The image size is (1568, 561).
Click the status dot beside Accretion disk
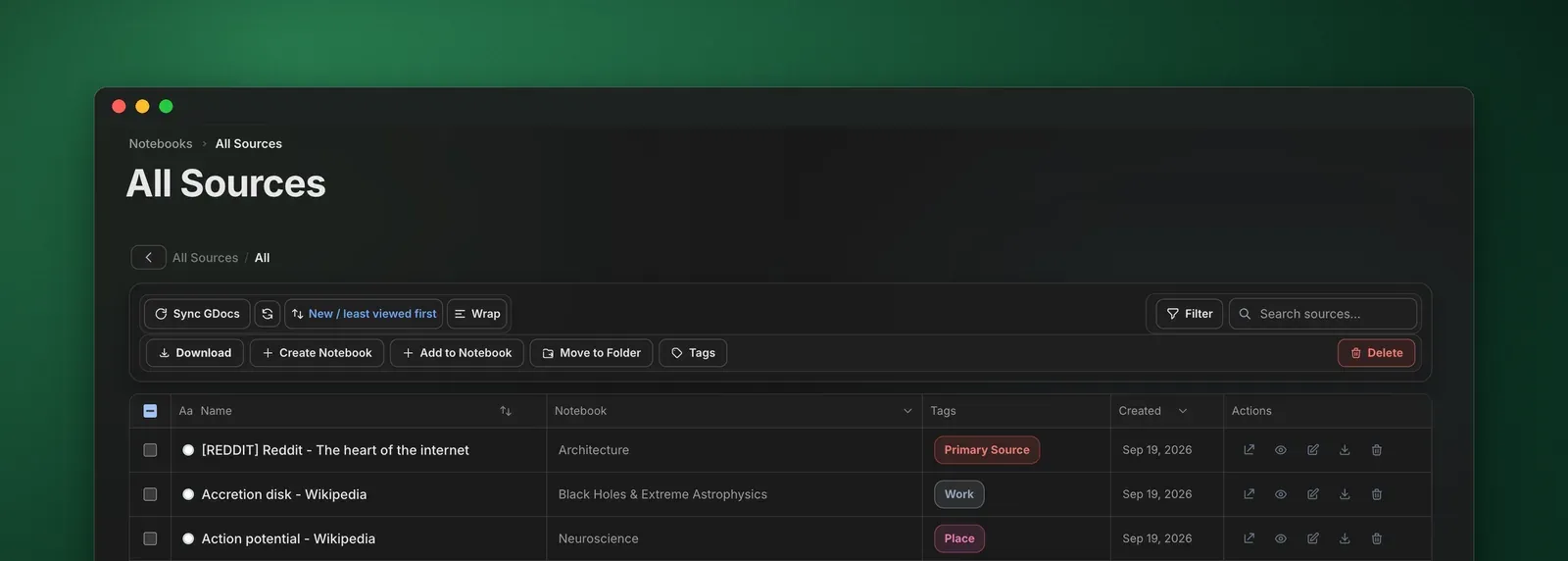pyautogui.click(x=188, y=494)
